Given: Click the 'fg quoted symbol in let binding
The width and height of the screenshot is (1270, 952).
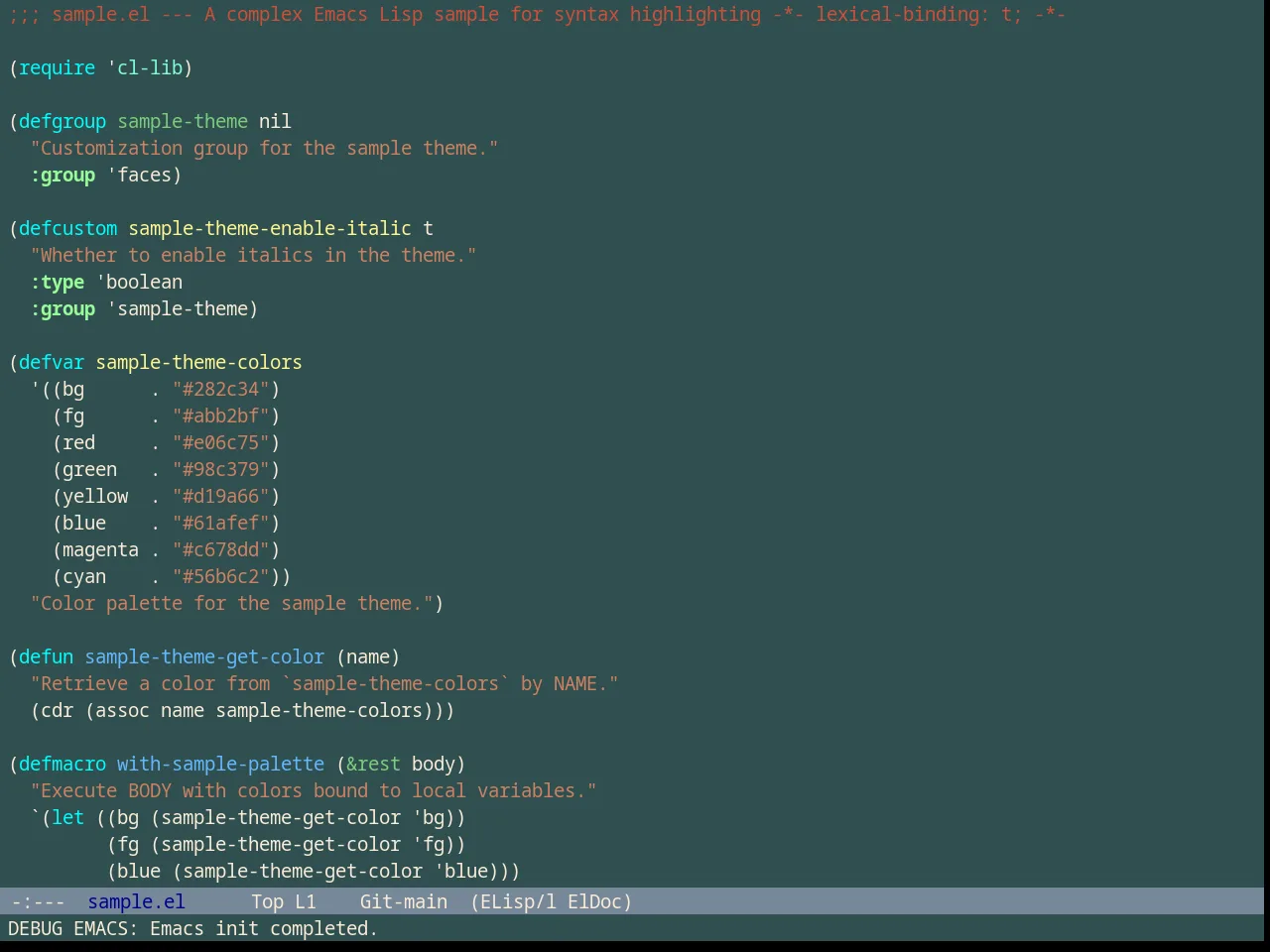Looking at the screenshot, I should pyautogui.click(x=428, y=844).
